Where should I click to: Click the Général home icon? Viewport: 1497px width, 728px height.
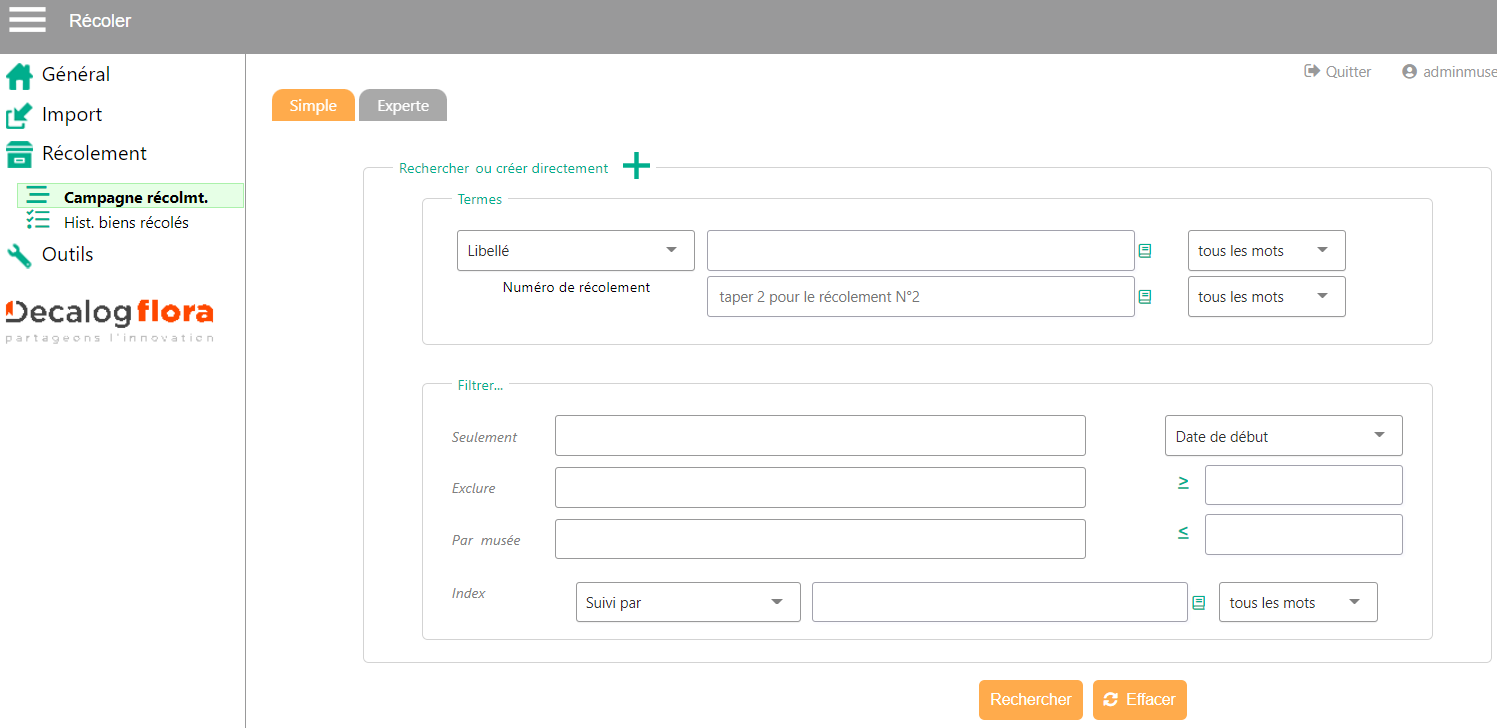click(19, 76)
